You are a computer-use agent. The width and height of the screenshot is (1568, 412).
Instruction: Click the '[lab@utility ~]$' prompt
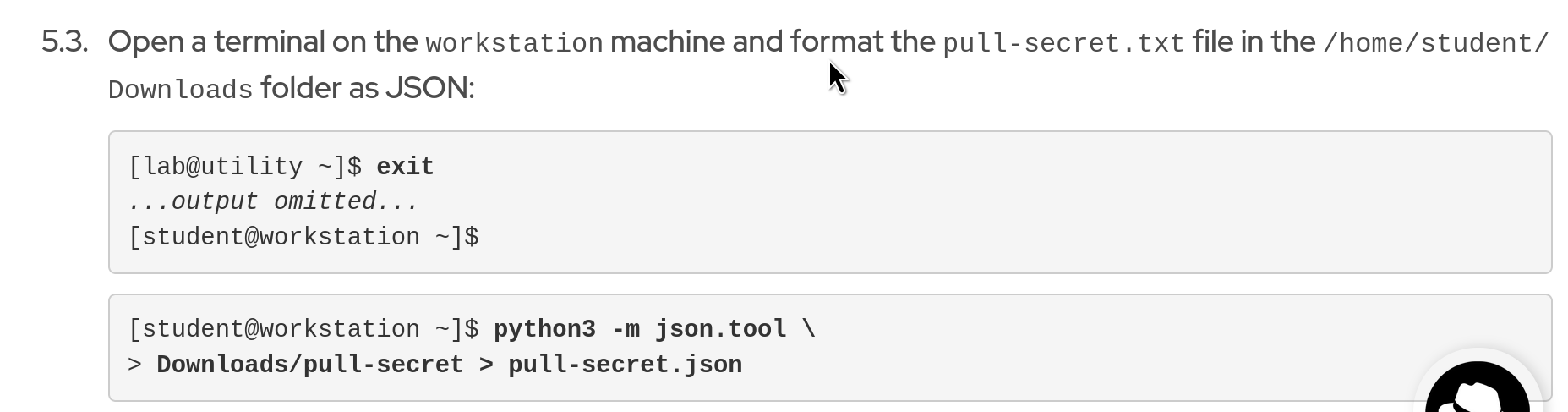click(x=245, y=167)
